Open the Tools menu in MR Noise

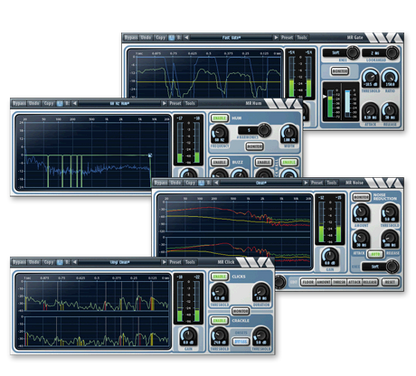click(332, 183)
